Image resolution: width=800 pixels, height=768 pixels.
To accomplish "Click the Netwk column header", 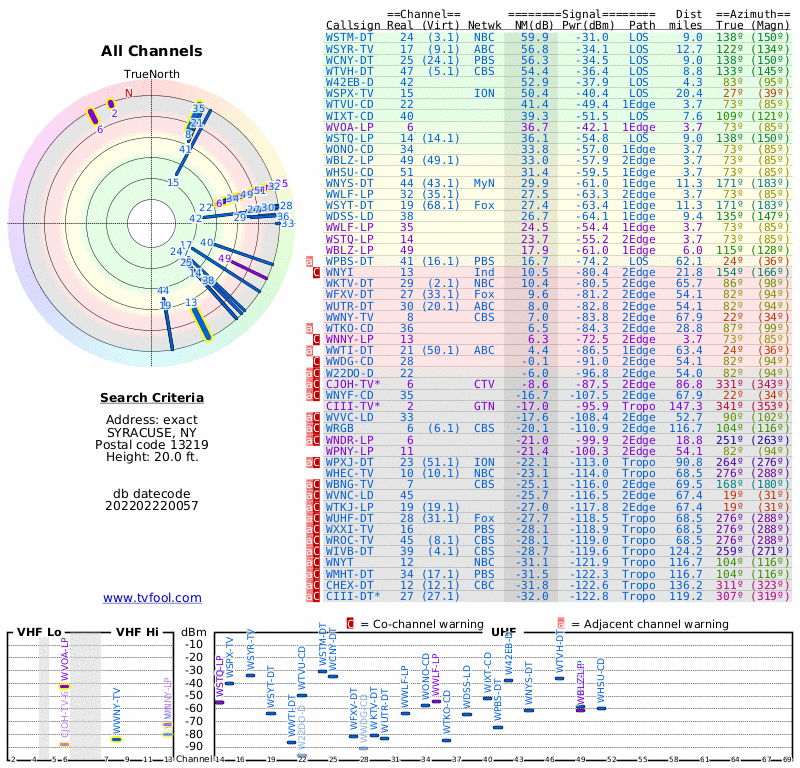I will pyautogui.click(x=484, y=25).
